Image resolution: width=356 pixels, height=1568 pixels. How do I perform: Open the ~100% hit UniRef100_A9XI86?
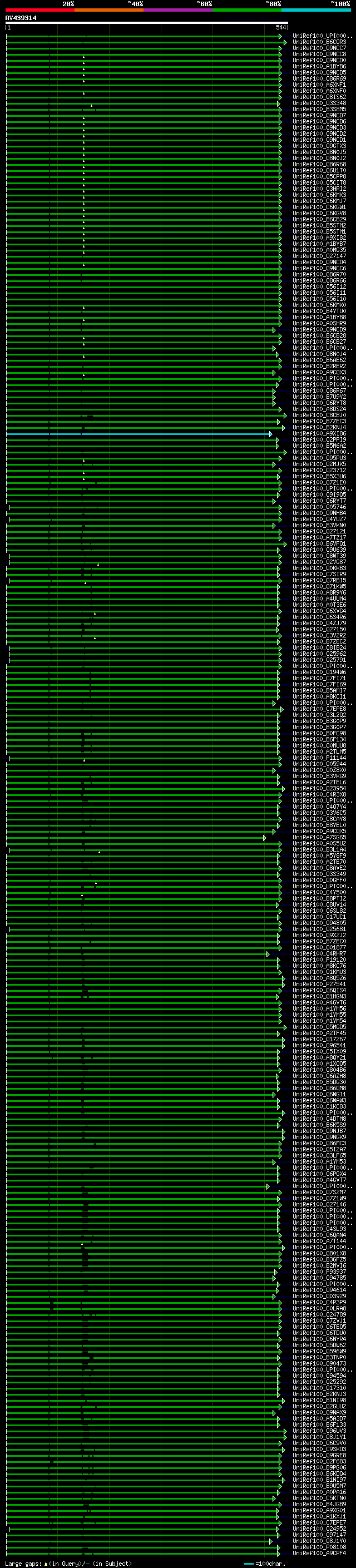tap(319, 434)
